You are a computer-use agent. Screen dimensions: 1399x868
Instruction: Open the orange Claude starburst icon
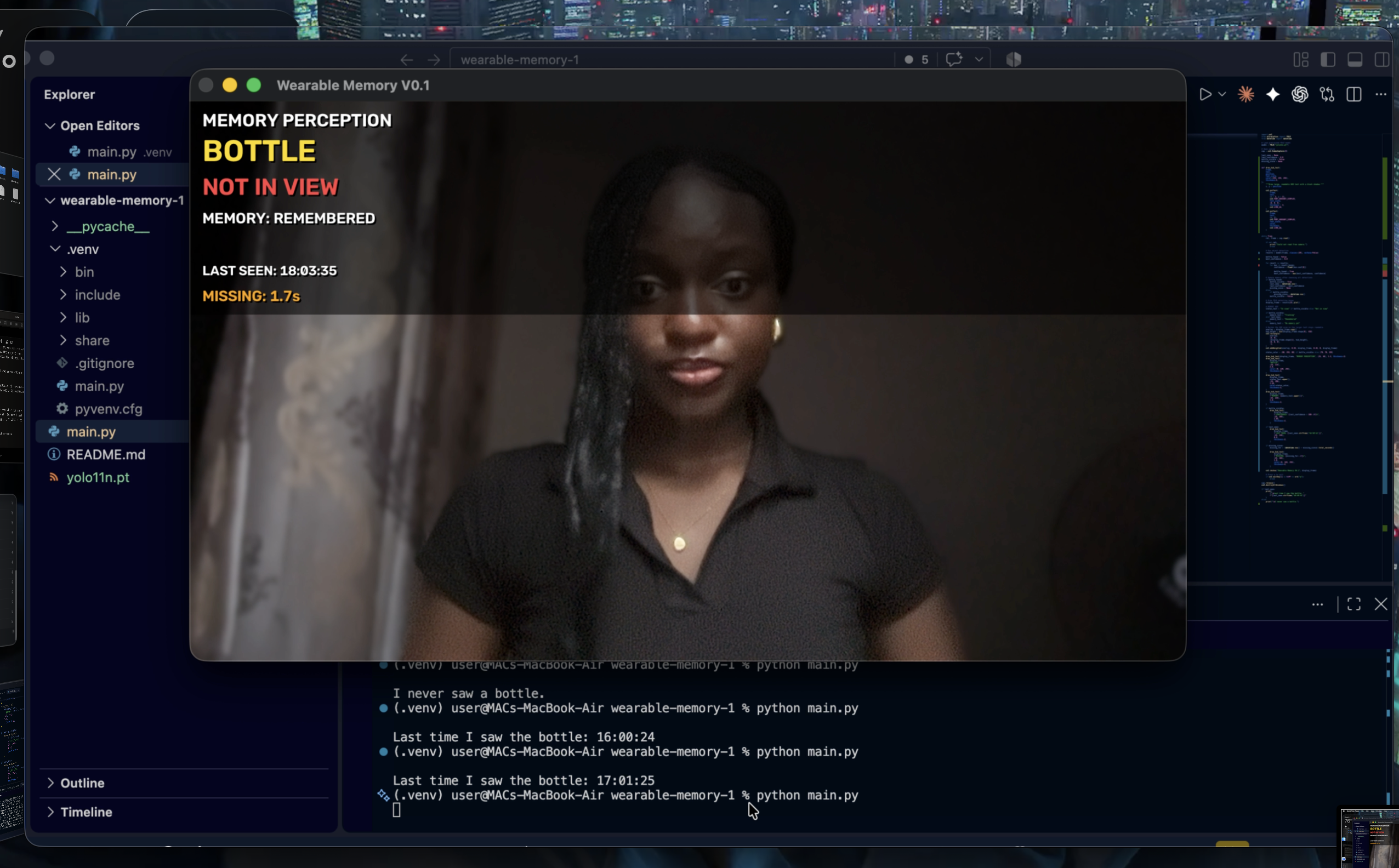coord(1246,94)
